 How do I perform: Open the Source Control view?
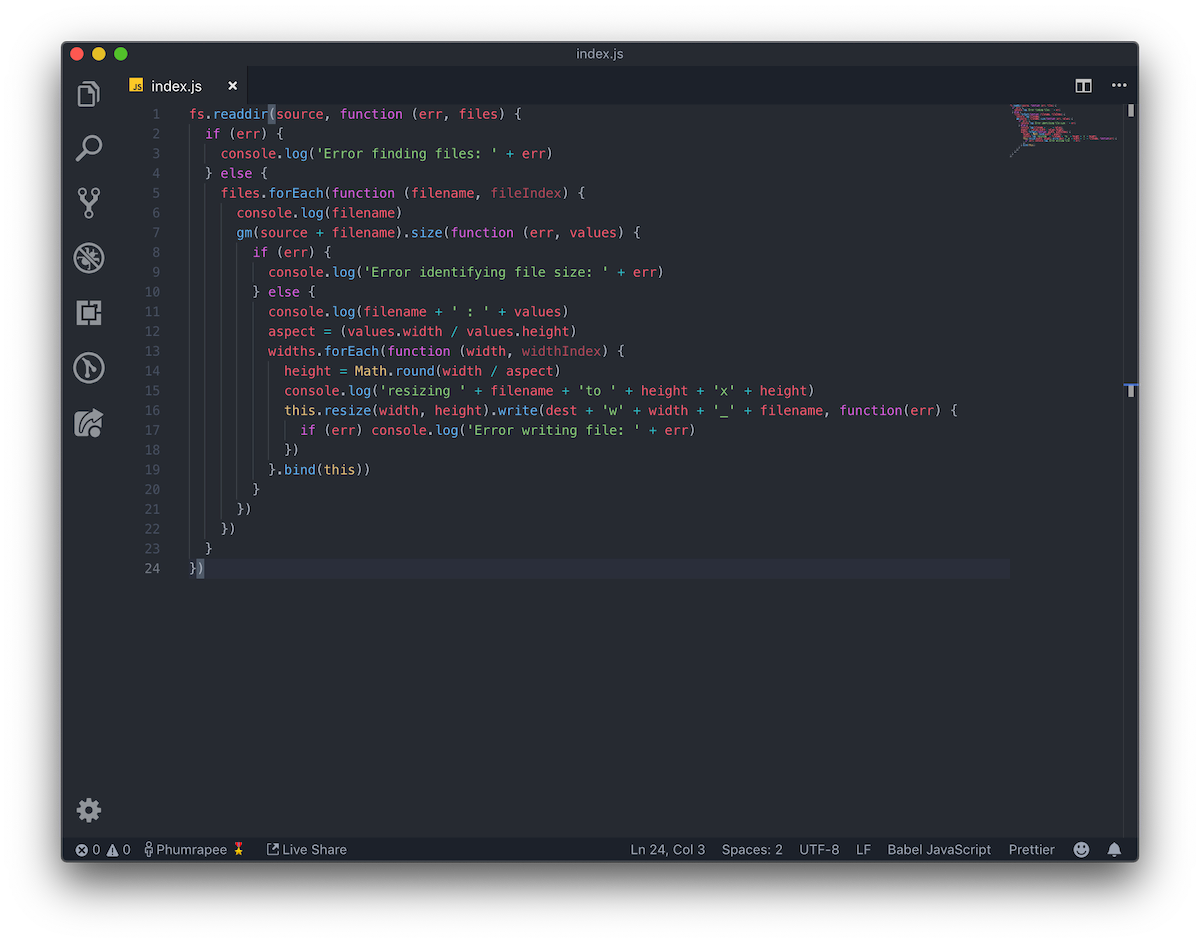89,203
